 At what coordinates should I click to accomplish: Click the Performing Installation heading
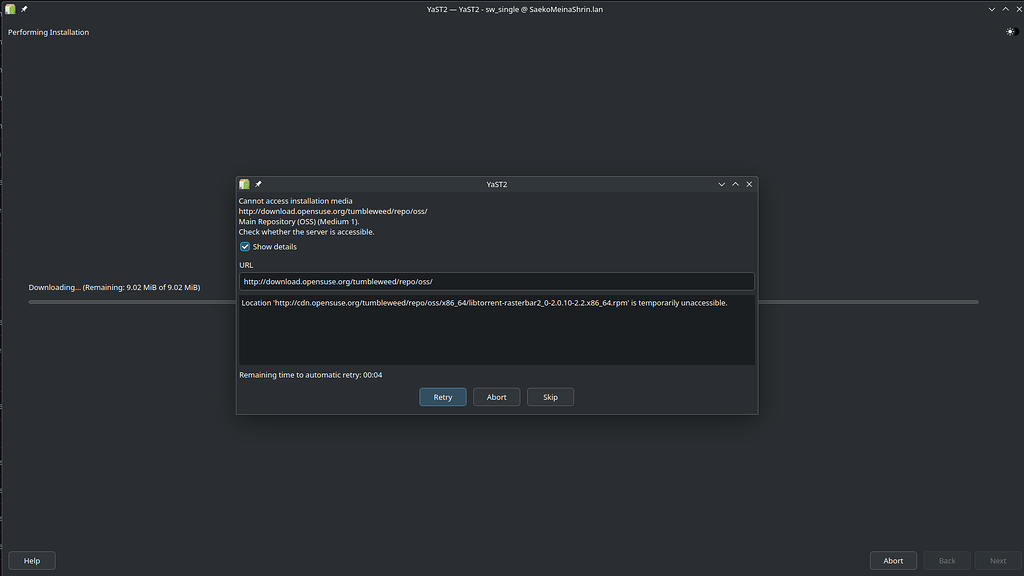48,31
